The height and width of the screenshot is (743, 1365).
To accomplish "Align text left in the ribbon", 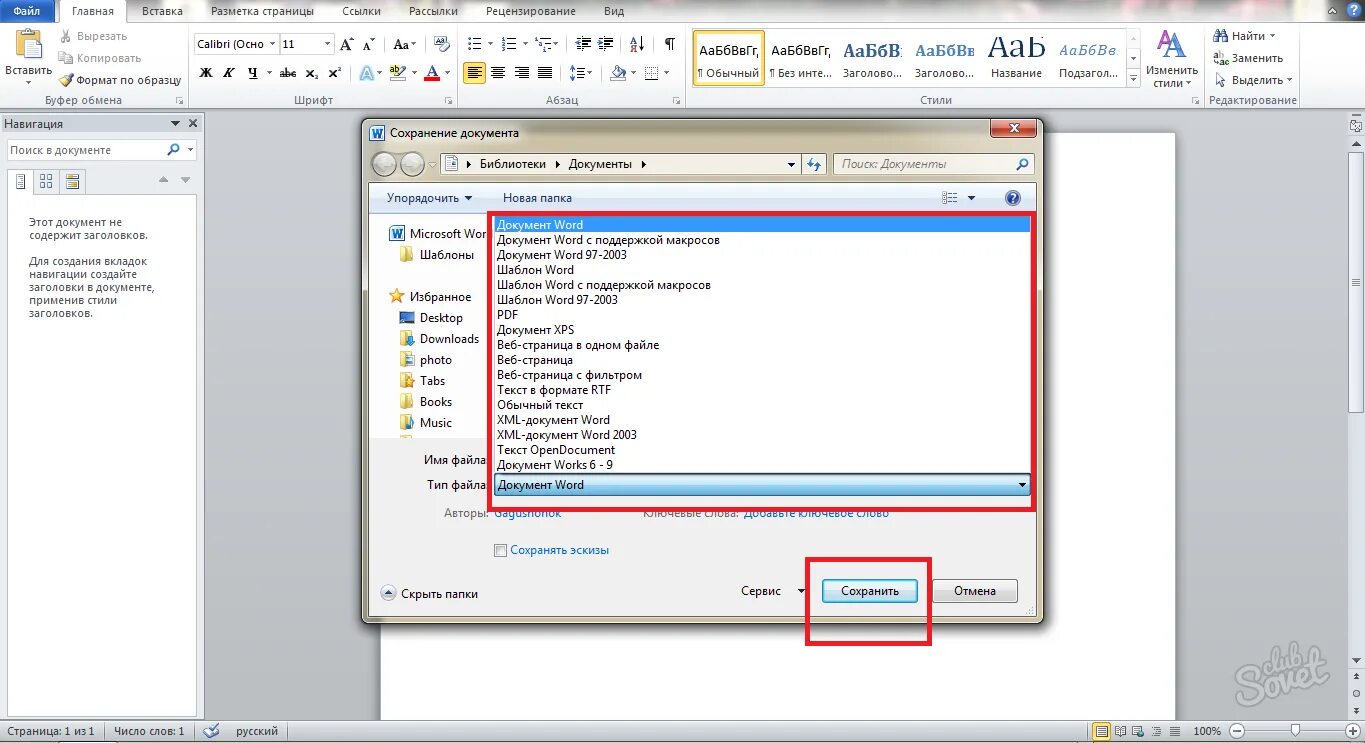I will click(x=474, y=73).
